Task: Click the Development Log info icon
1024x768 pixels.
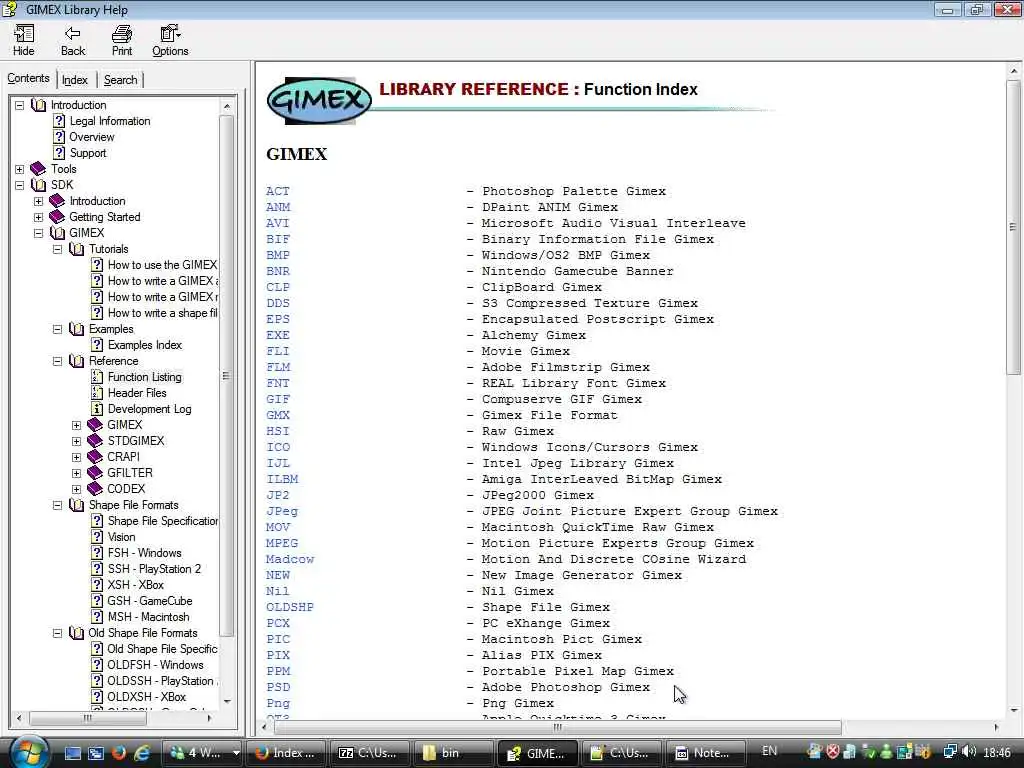Action: pyautogui.click(x=97, y=409)
